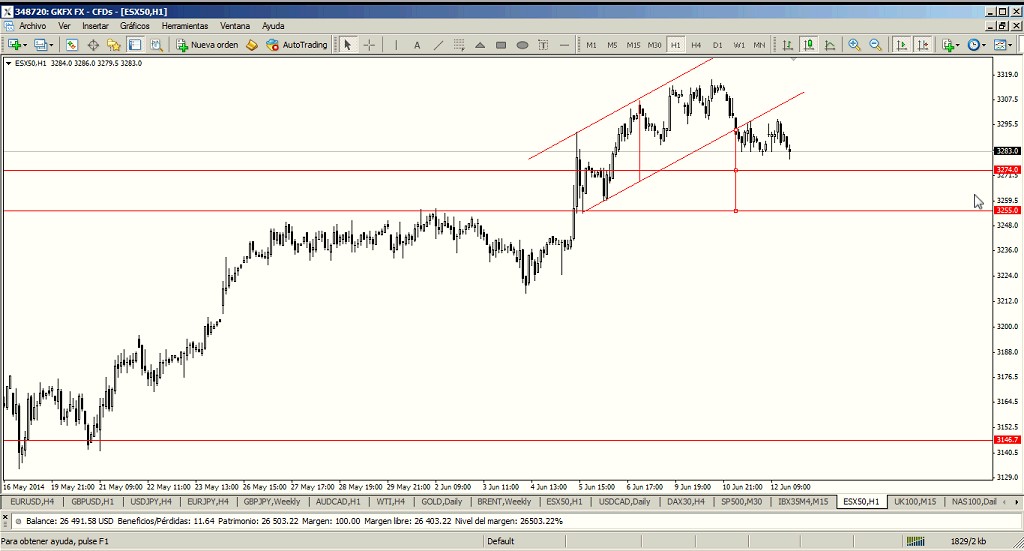Switch to M15 timeframe
The image size is (1024, 551).
click(633, 44)
